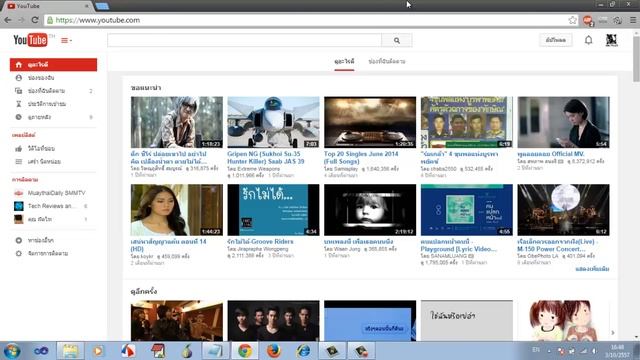Open Internet Explorer from the taskbar
Image resolution: width=640 pixels, height=360 pixels.
point(303,351)
